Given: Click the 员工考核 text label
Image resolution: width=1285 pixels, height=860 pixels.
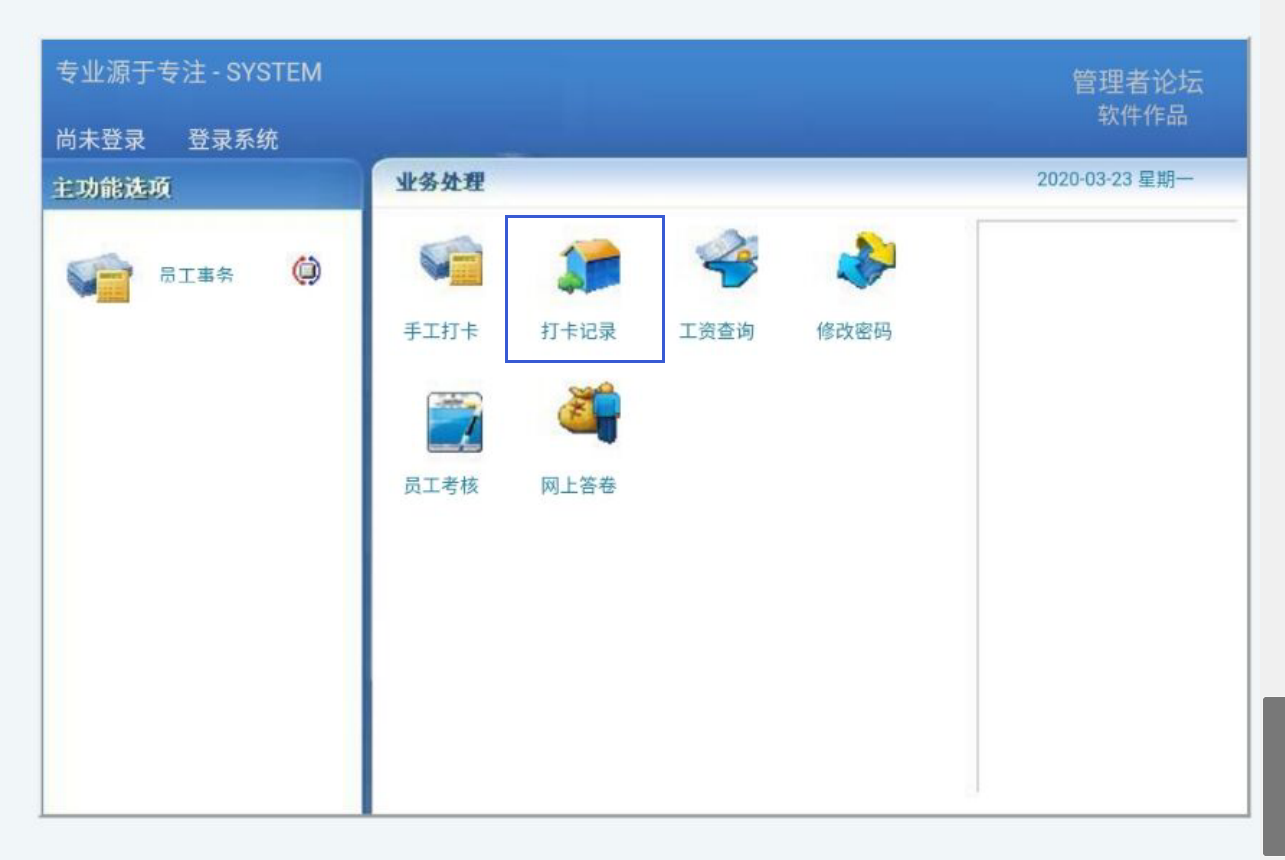Looking at the screenshot, I should point(441,486).
